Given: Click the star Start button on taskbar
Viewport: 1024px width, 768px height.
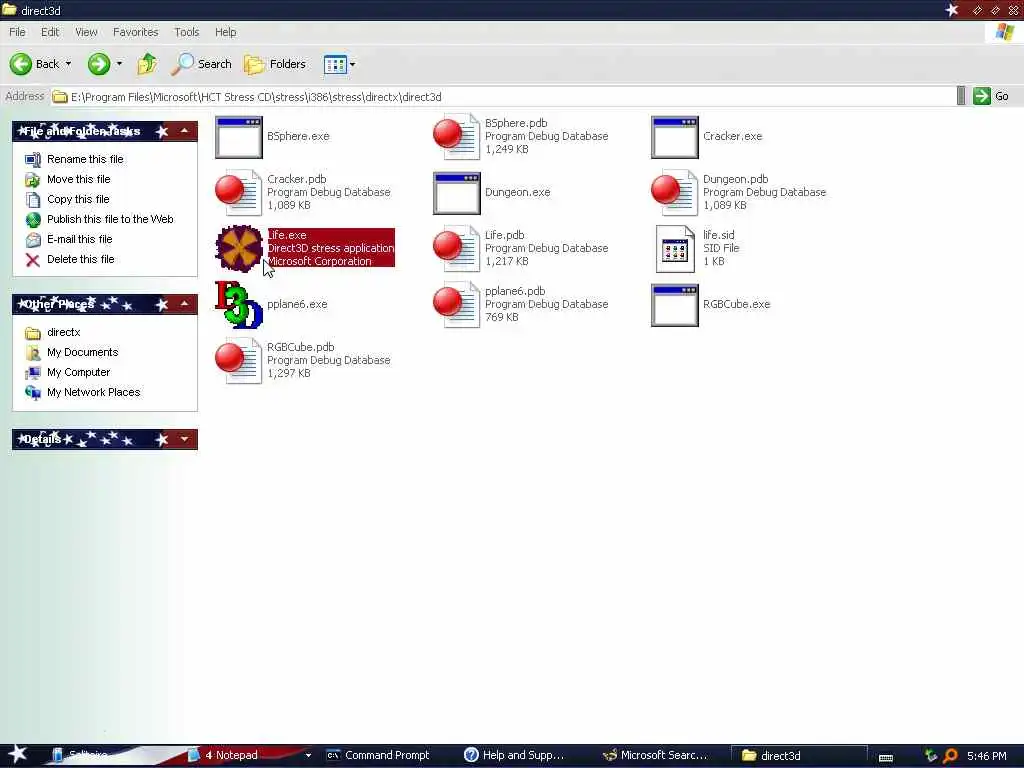Looking at the screenshot, I should [x=17, y=754].
